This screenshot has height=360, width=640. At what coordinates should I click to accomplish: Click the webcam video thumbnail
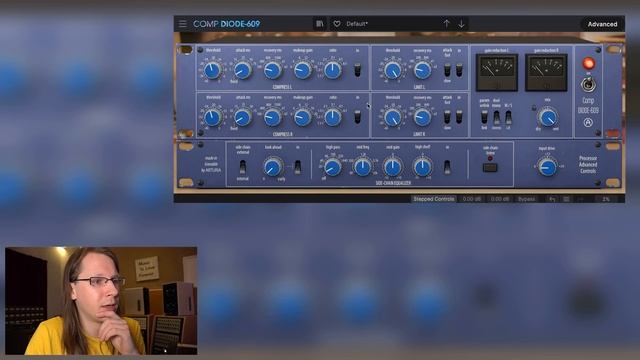101,301
